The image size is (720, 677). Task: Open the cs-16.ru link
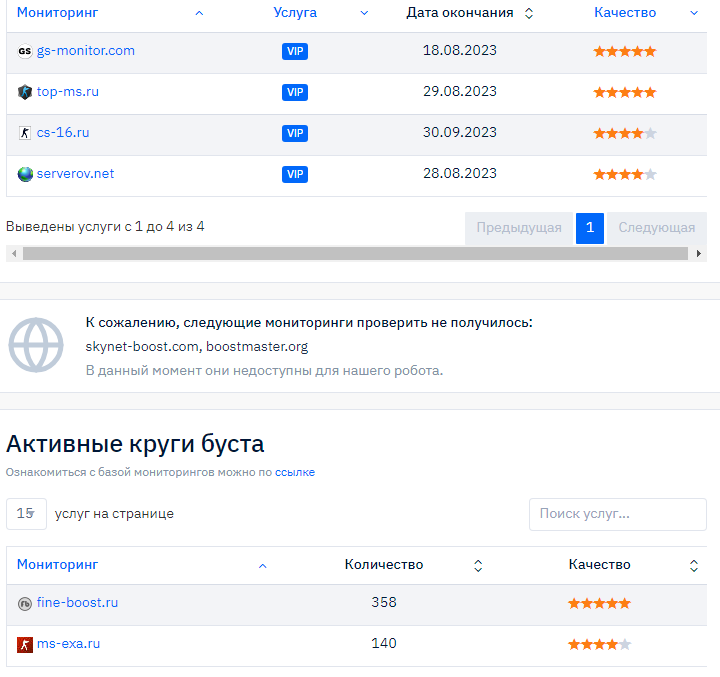63,133
